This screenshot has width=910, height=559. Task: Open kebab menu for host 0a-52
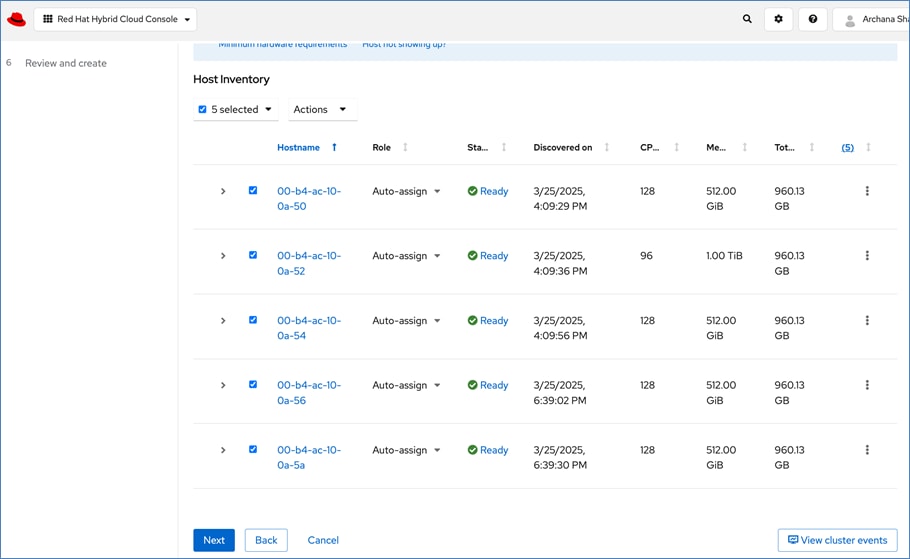(x=867, y=255)
